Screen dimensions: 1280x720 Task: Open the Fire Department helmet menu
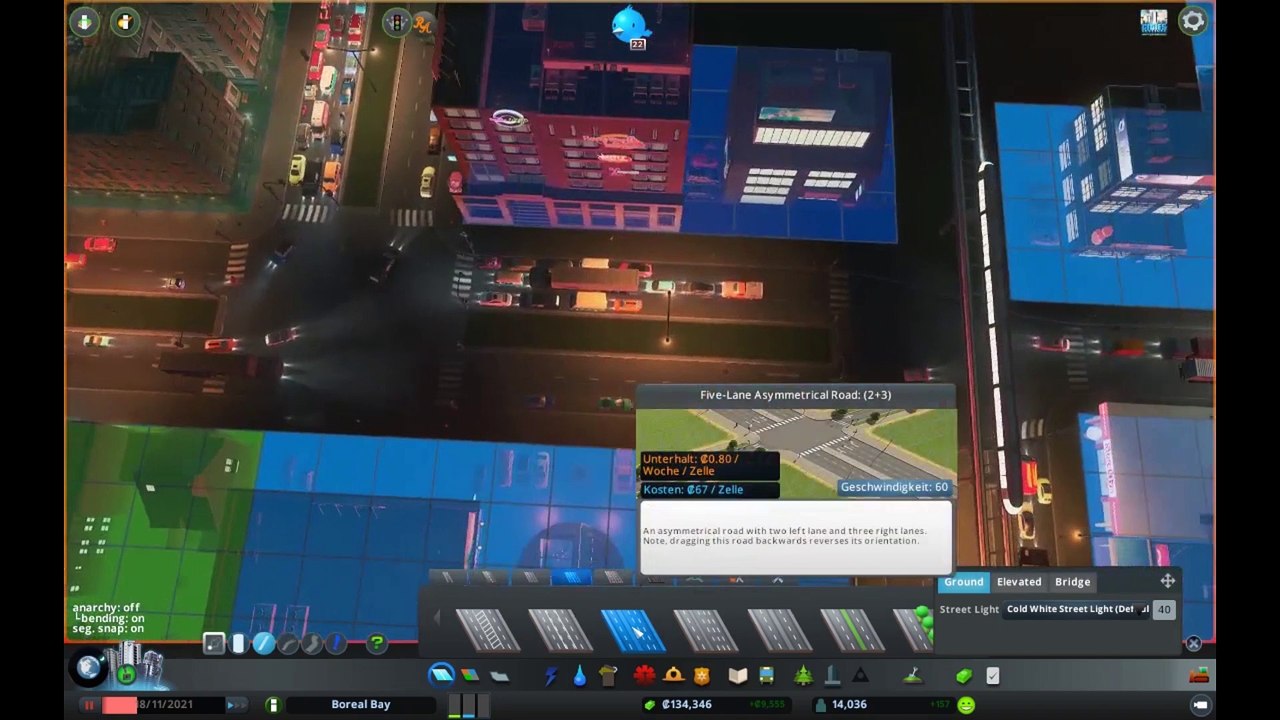[x=673, y=676]
